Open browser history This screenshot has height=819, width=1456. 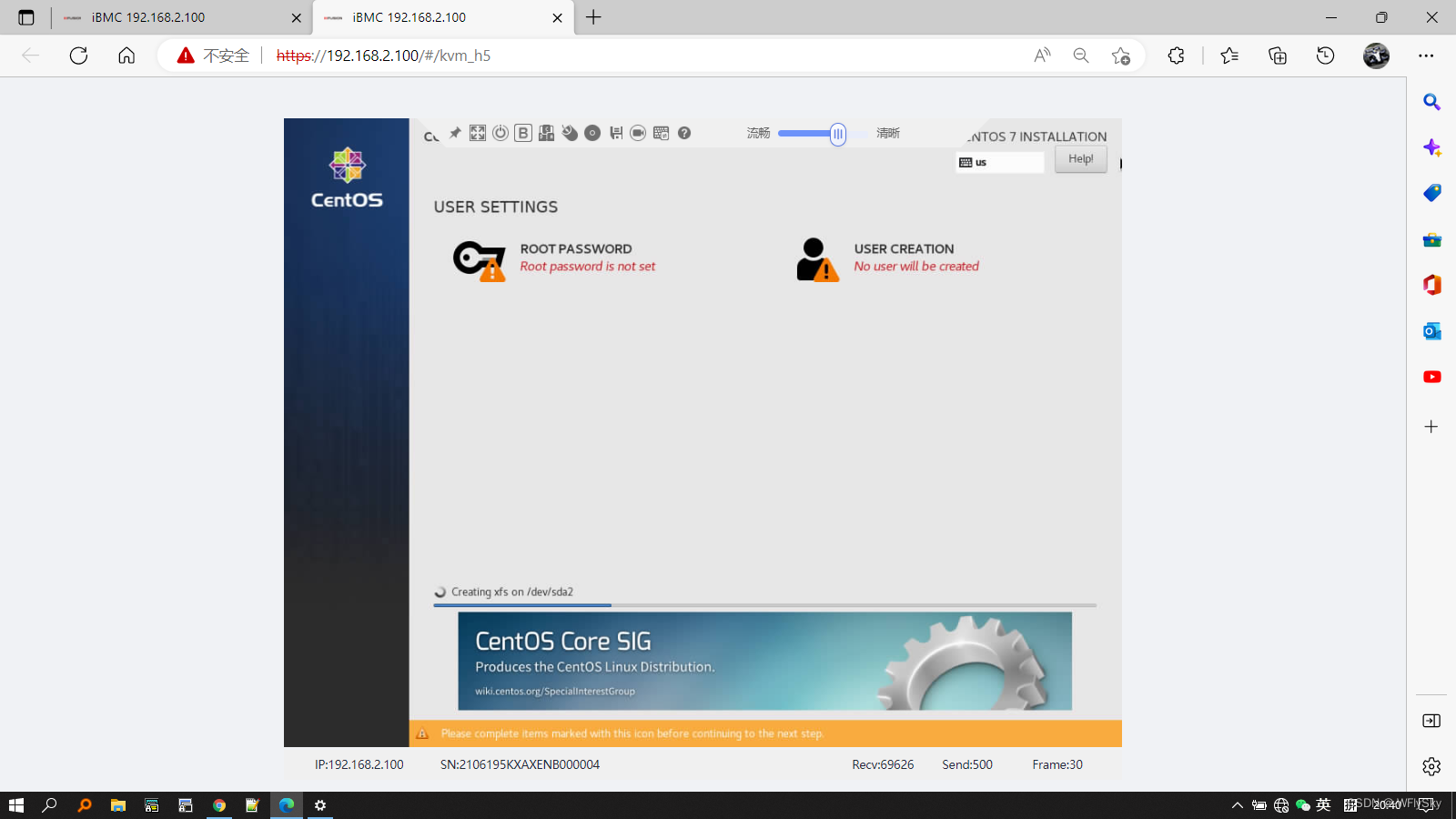(1325, 56)
